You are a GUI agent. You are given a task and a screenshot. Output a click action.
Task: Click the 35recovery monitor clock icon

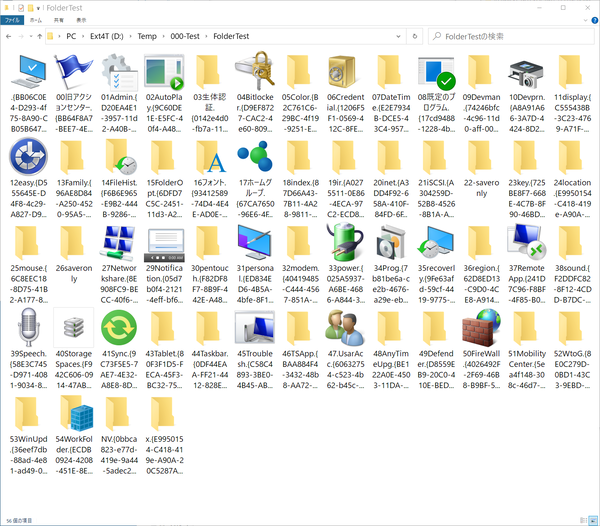435,243
